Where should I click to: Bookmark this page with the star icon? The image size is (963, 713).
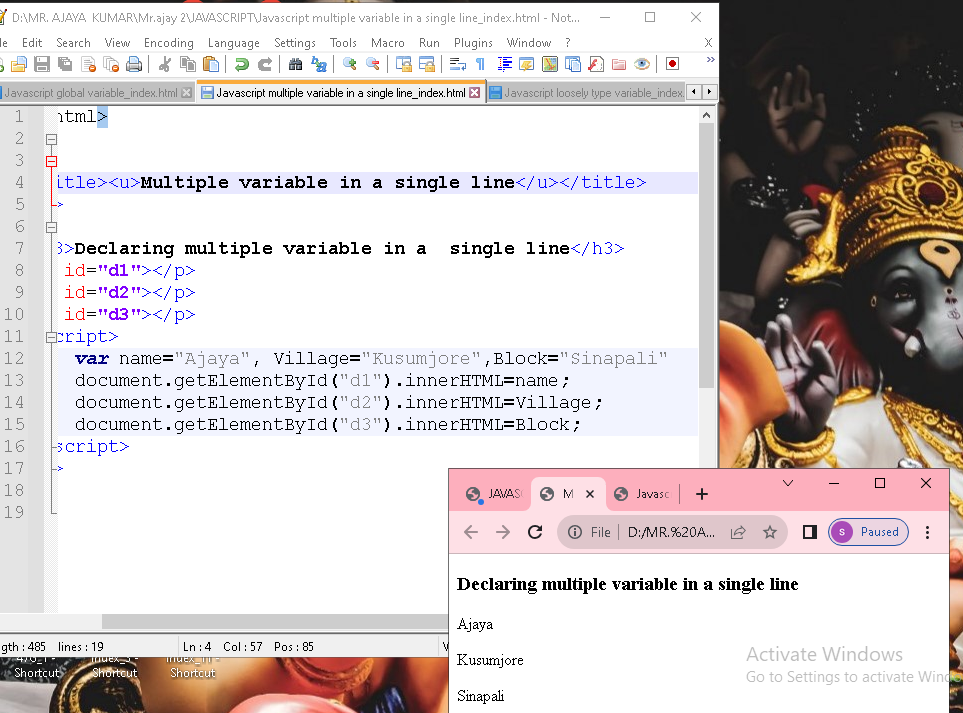click(x=770, y=532)
